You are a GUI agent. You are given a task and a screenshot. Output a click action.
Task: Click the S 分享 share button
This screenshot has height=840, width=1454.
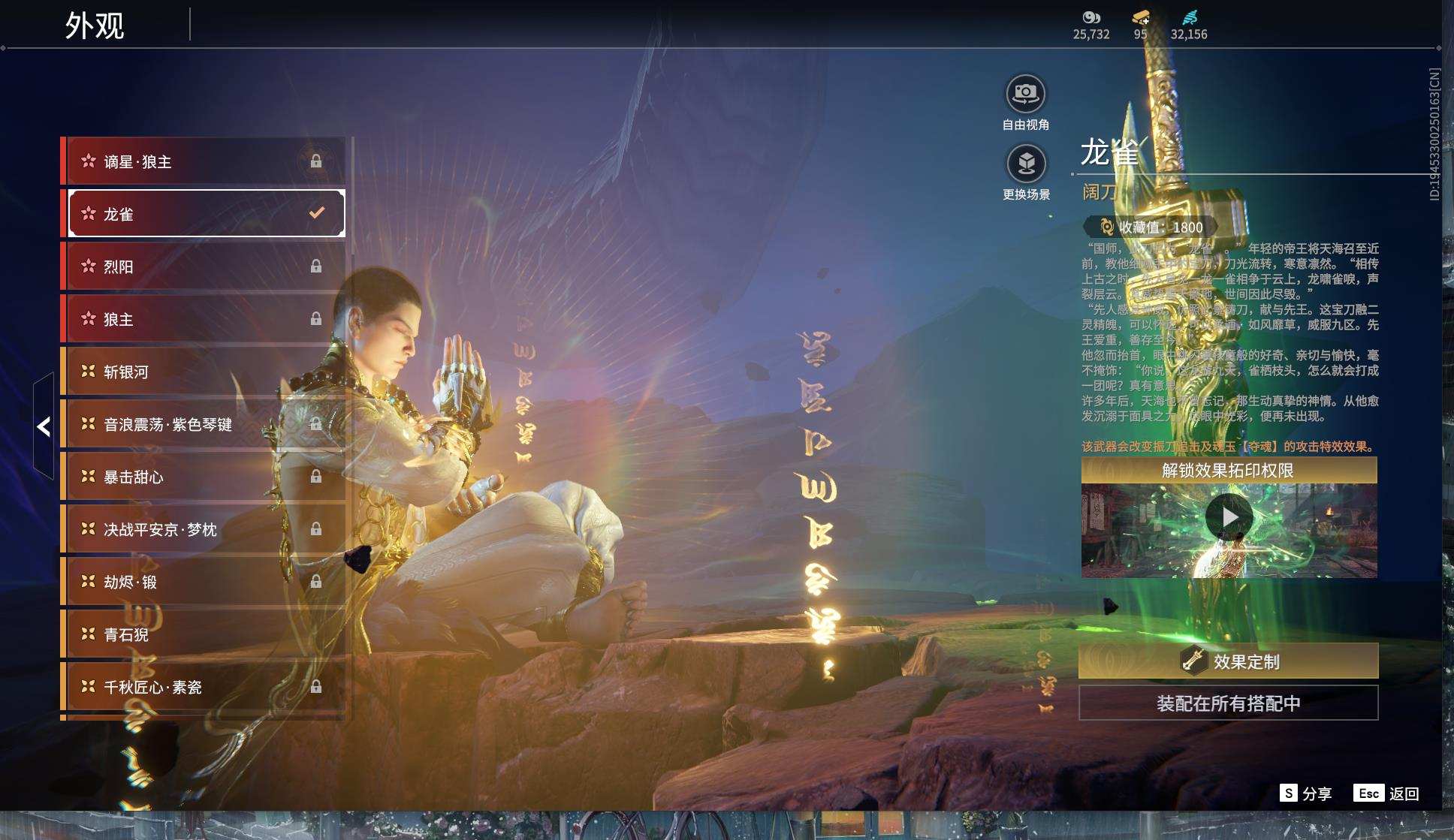point(1306,793)
